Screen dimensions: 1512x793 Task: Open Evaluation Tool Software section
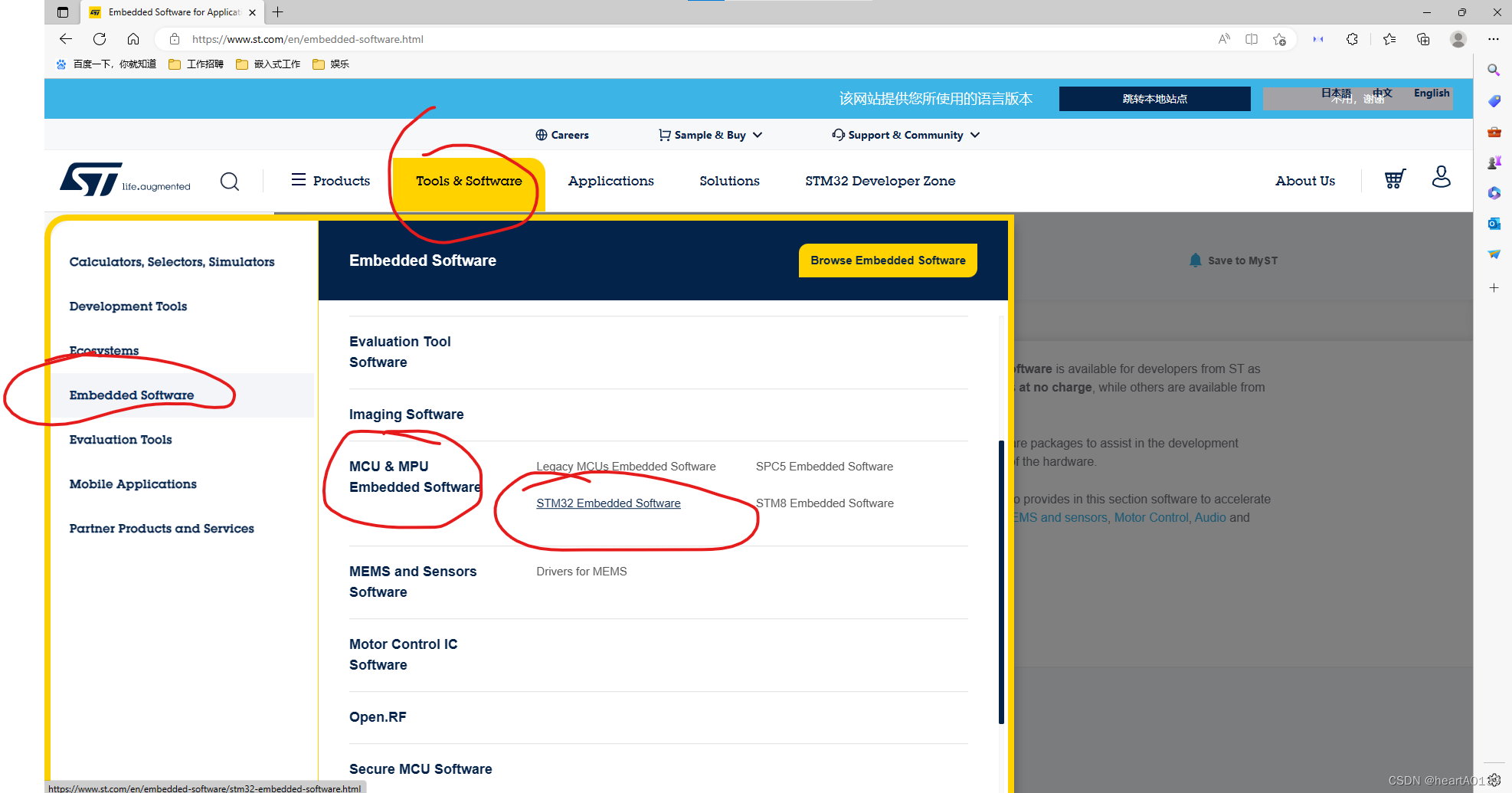pos(400,352)
